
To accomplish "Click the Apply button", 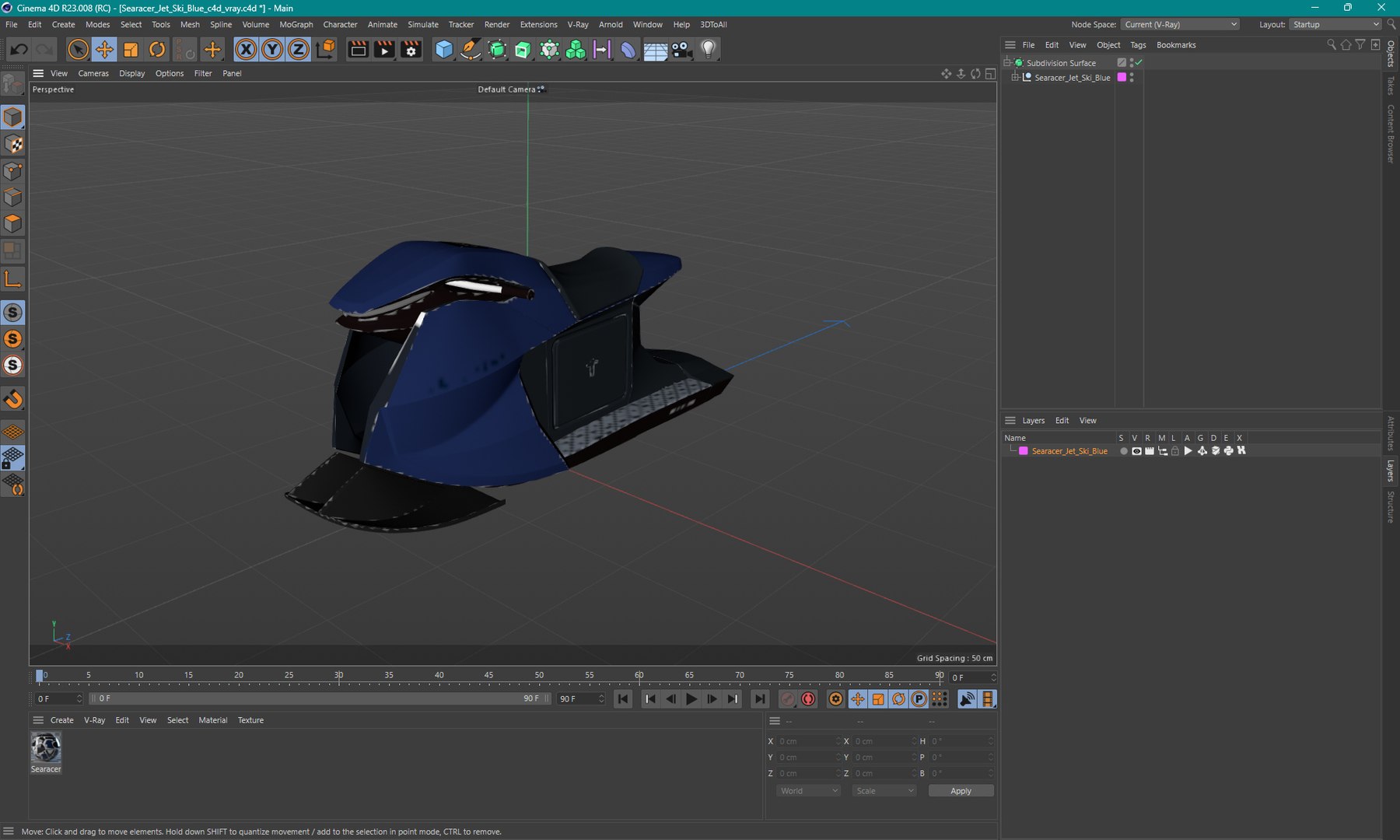I will tap(961, 791).
